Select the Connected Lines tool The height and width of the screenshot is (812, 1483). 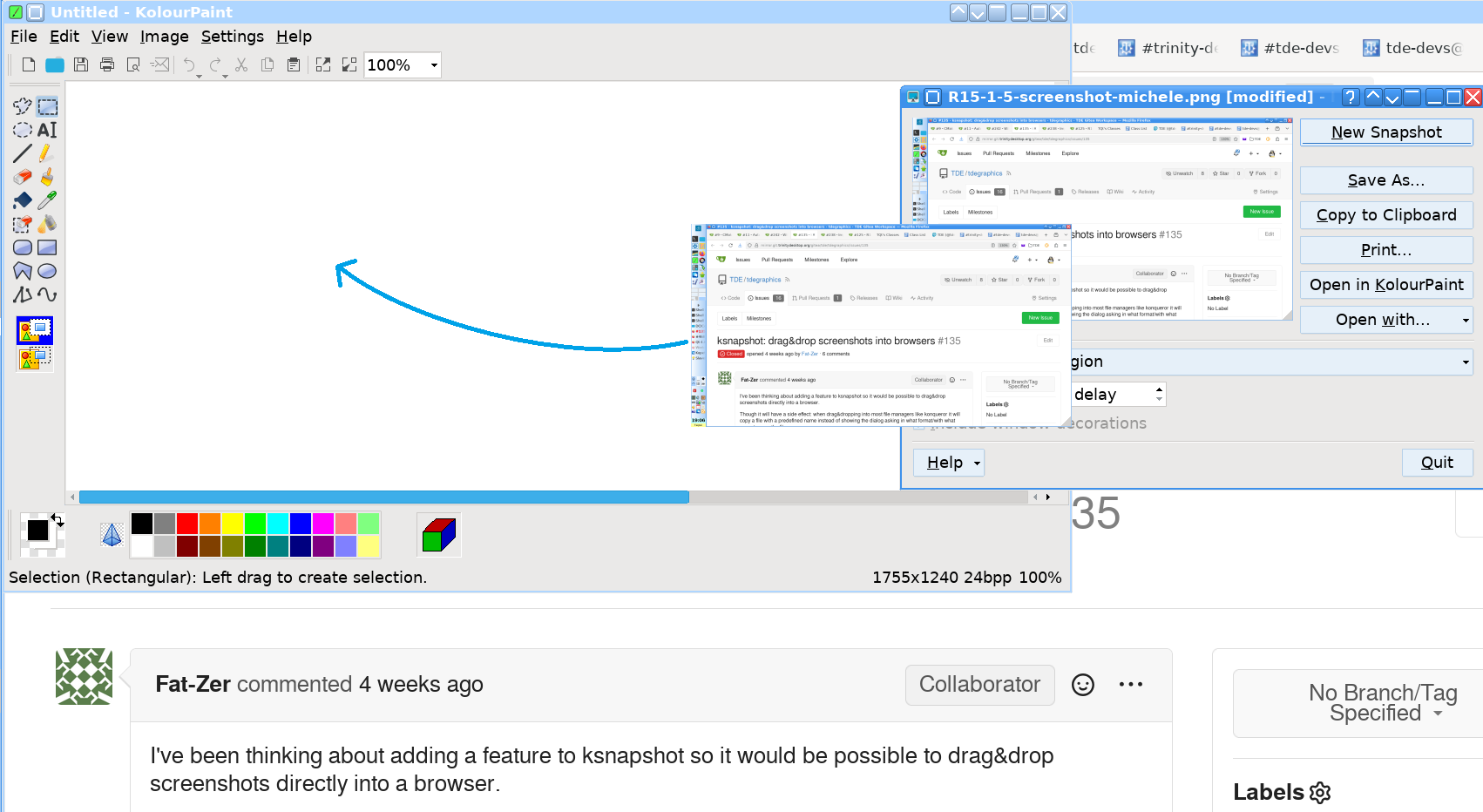(23, 294)
